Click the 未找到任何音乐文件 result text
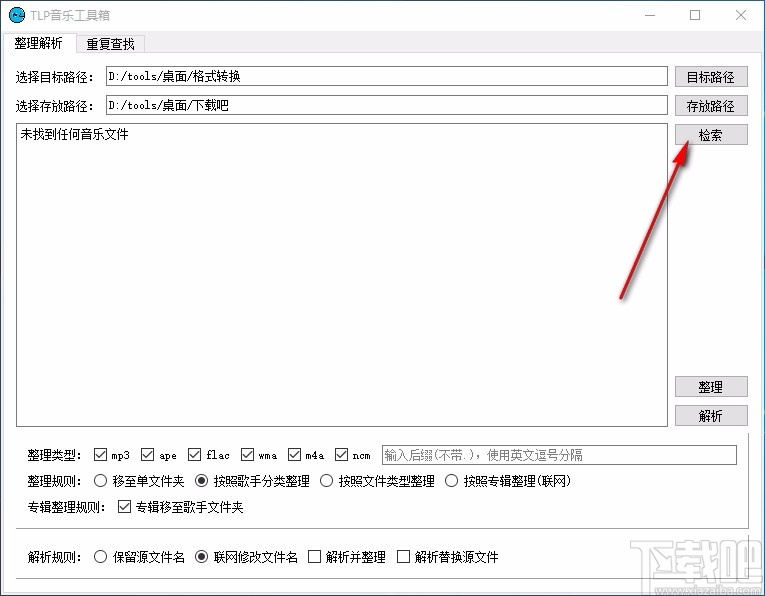 pos(74,134)
